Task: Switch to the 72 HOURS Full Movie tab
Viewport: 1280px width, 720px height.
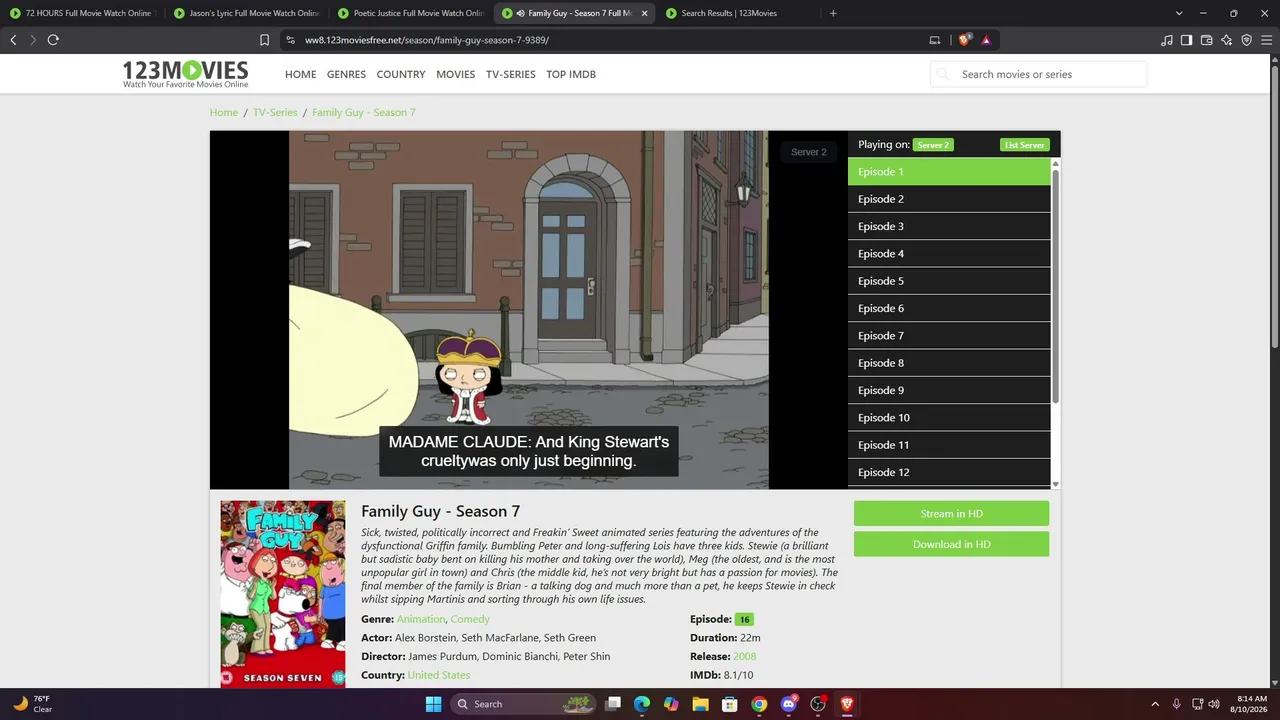Action: click(82, 13)
